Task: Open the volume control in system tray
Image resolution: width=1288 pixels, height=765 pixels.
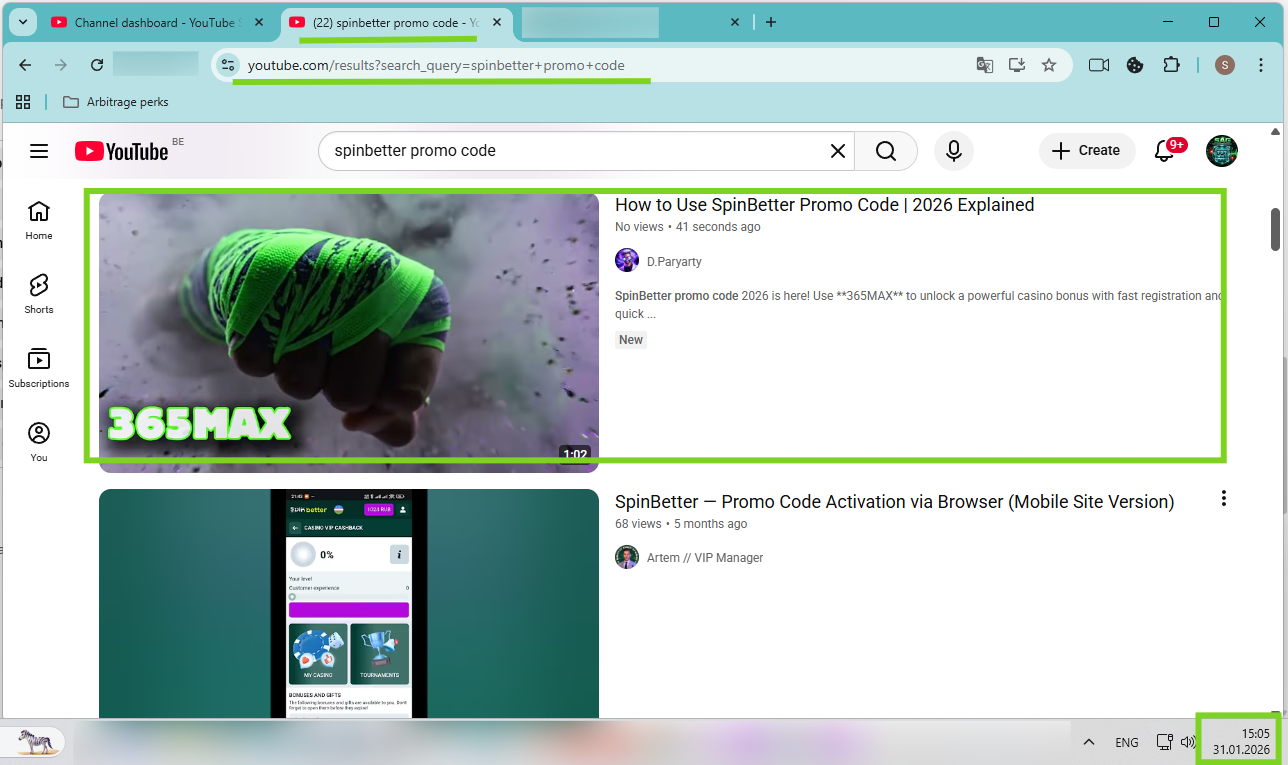Action: coord(1188,742)
